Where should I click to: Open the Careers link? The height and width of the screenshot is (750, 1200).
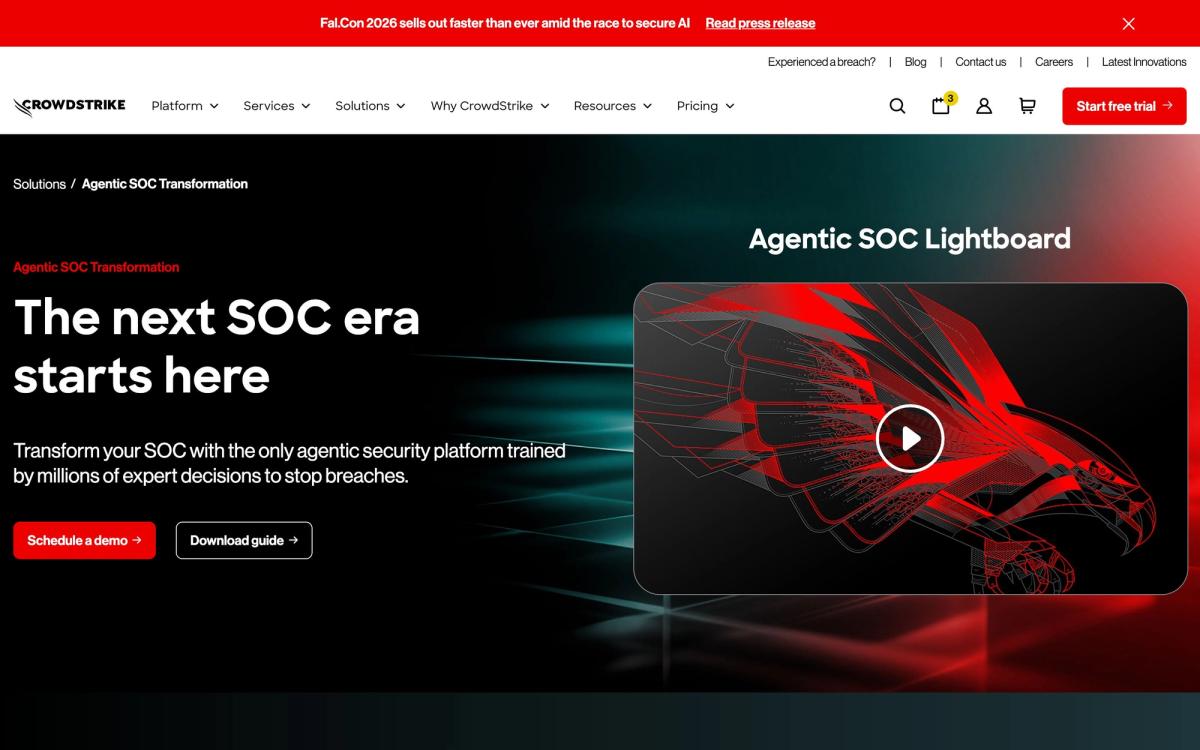click(1054, 62)
